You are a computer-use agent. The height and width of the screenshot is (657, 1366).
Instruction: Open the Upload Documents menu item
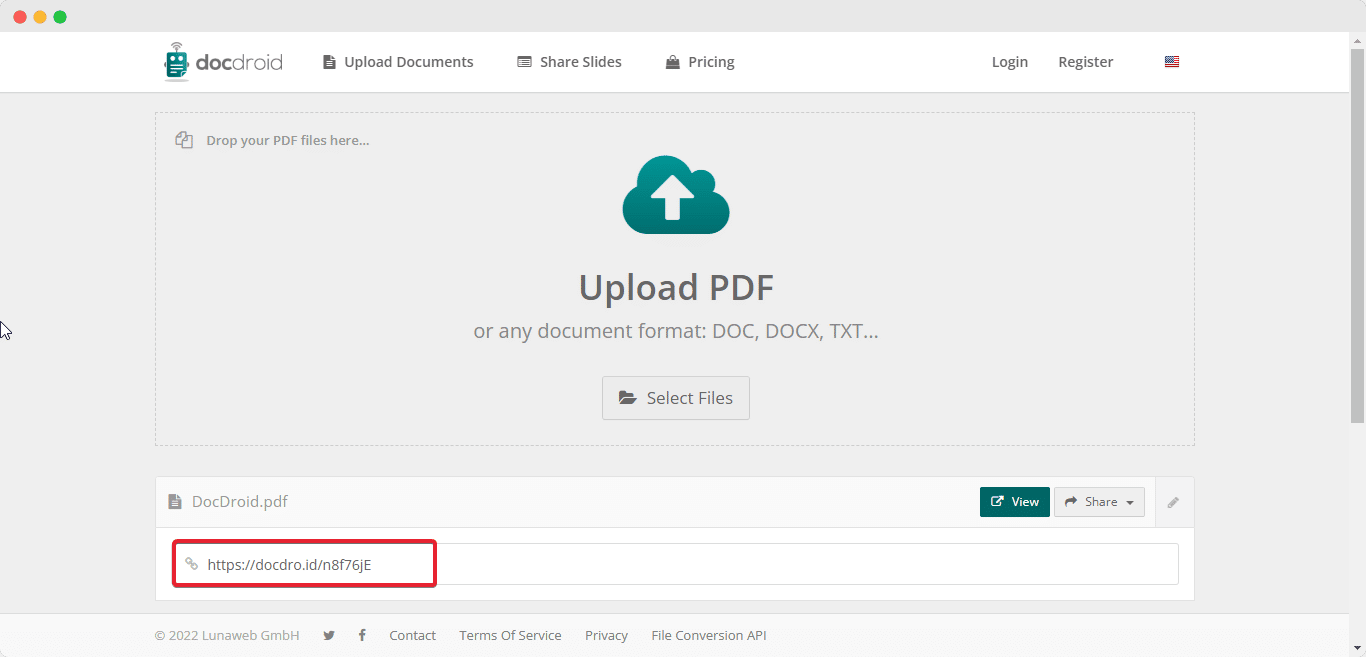tap(397, 61)
